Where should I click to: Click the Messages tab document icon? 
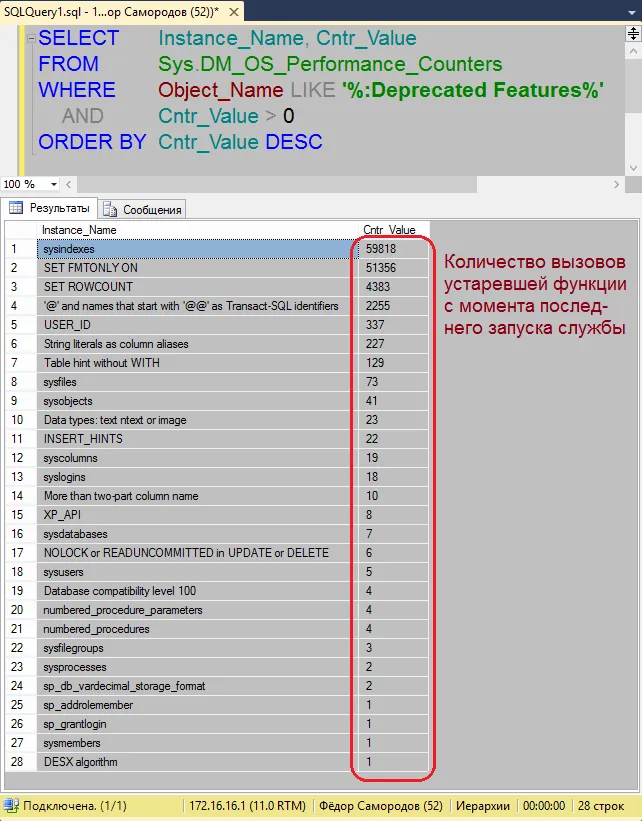pos(113,210)
